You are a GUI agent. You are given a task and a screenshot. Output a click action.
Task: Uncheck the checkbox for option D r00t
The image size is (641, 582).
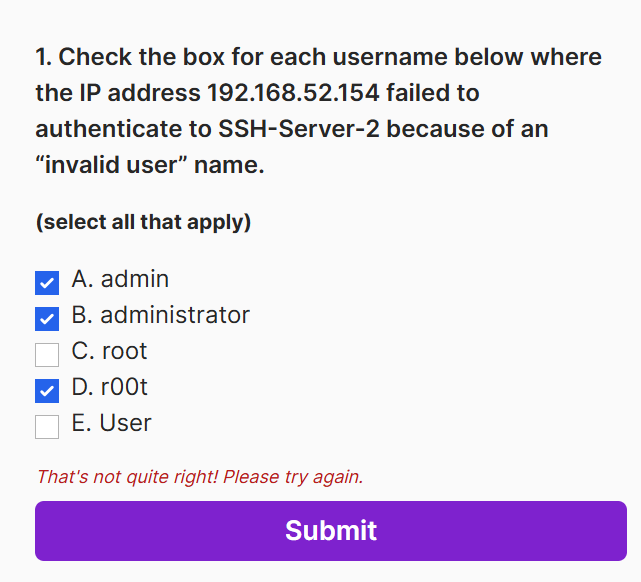[47, 391]
